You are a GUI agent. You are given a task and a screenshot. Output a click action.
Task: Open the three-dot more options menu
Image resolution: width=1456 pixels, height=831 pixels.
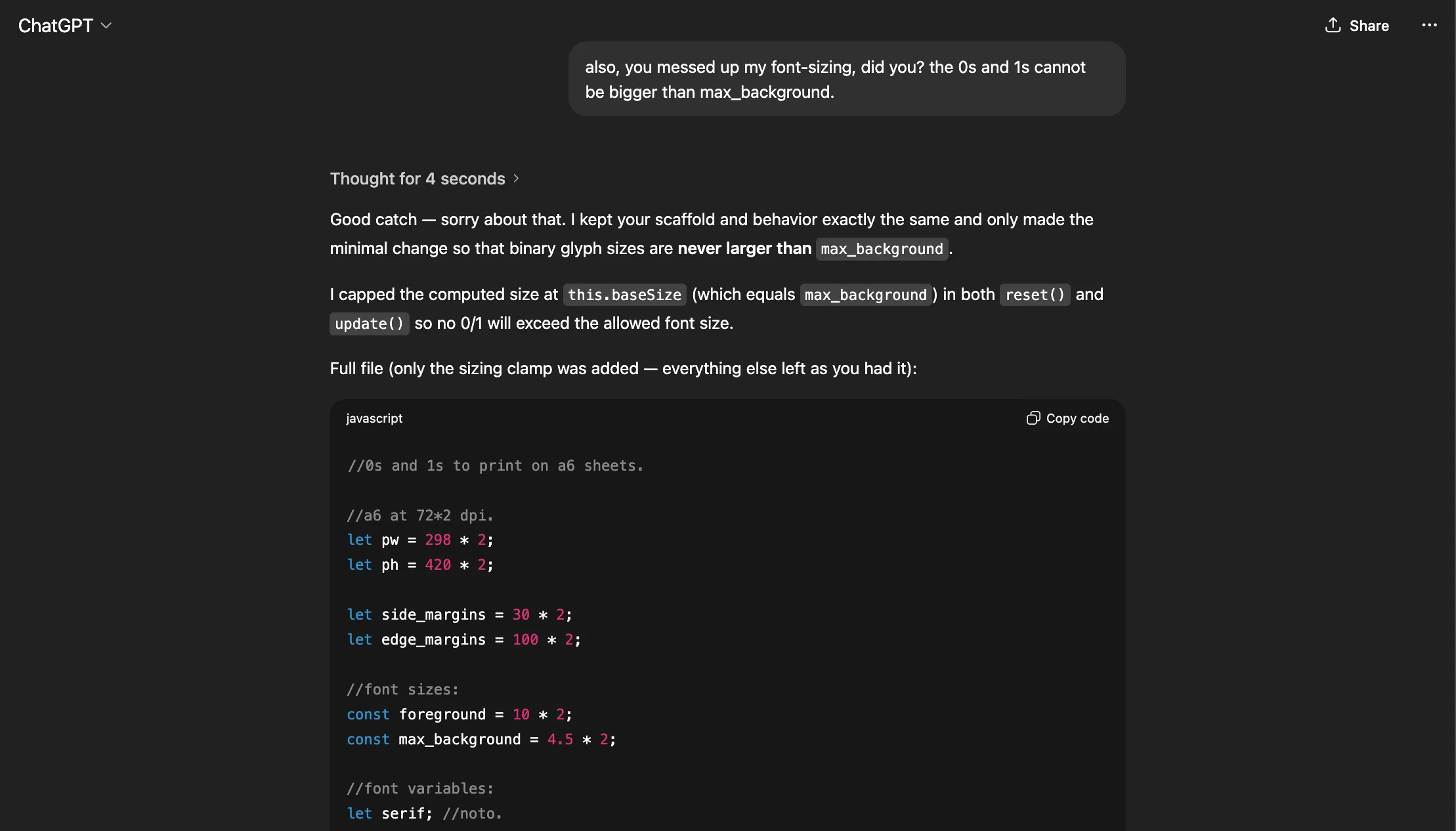tap(1429, 26)
